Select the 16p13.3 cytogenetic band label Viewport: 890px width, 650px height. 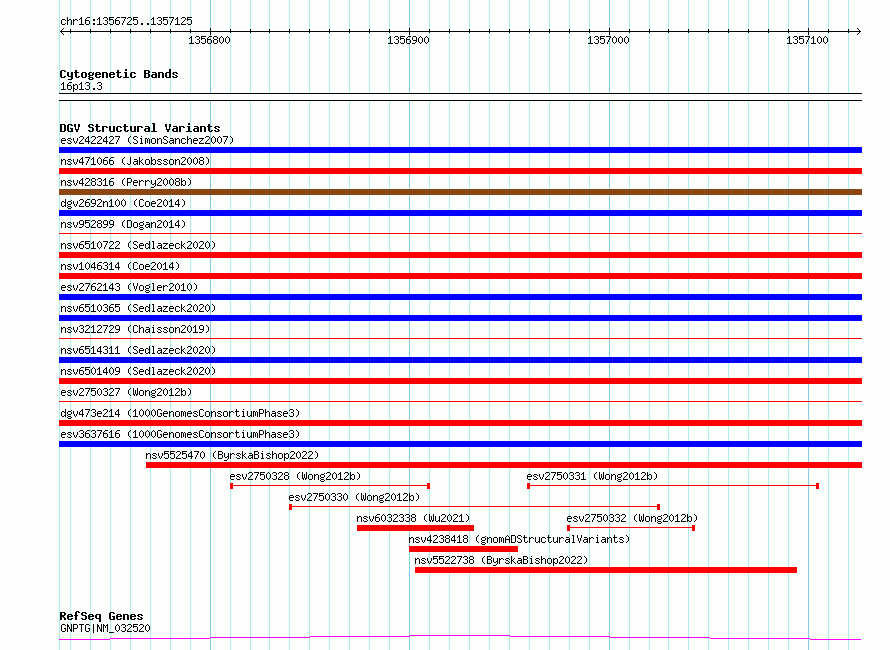click(81, 87)
